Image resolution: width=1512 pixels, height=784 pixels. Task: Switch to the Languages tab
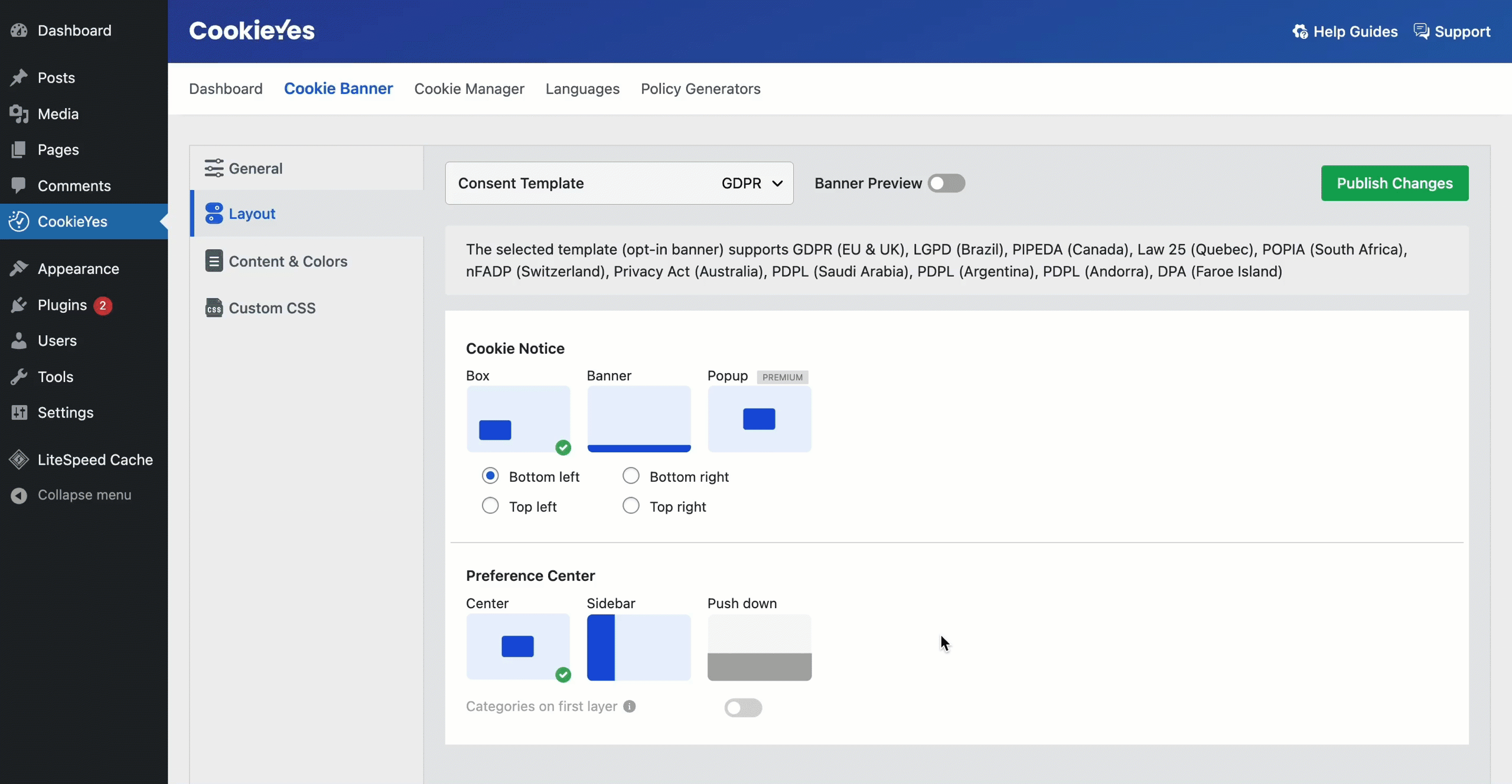tap(582, 89)
